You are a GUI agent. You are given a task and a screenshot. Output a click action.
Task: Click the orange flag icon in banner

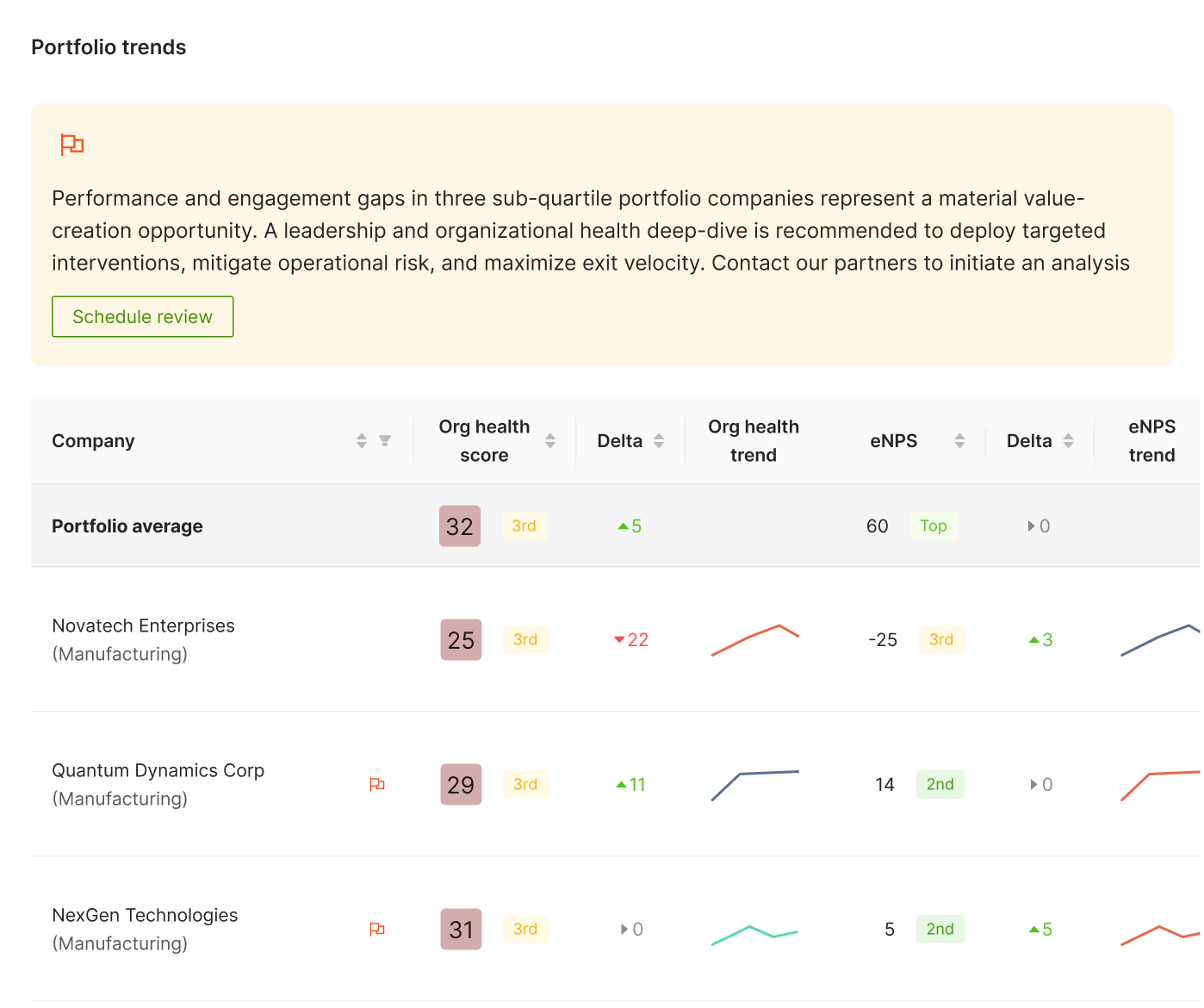(72, 145)
